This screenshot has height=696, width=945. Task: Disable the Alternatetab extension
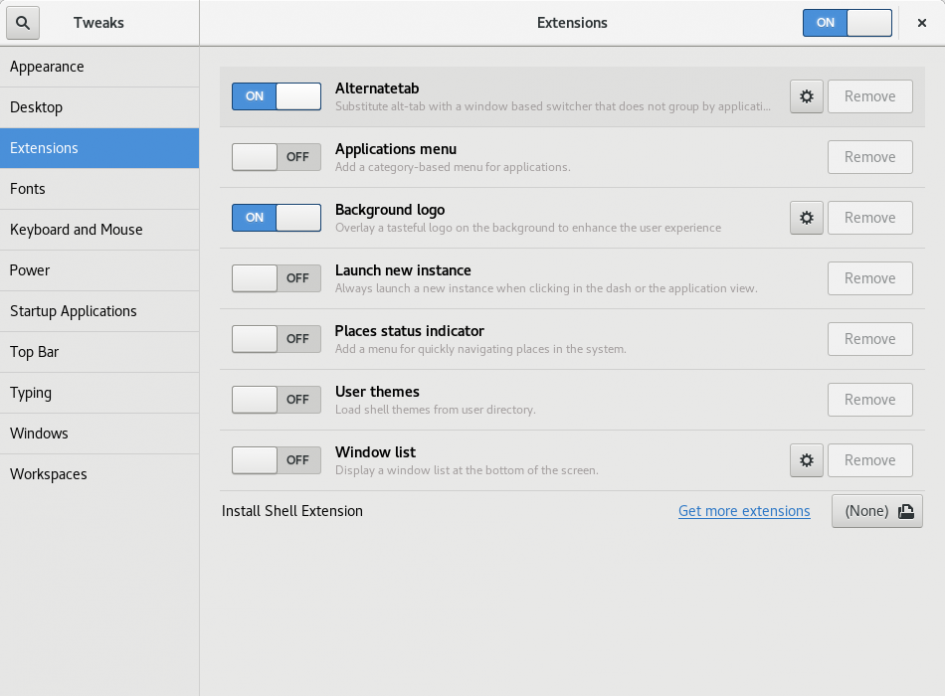pyautogui.click(x=275, y=96)
